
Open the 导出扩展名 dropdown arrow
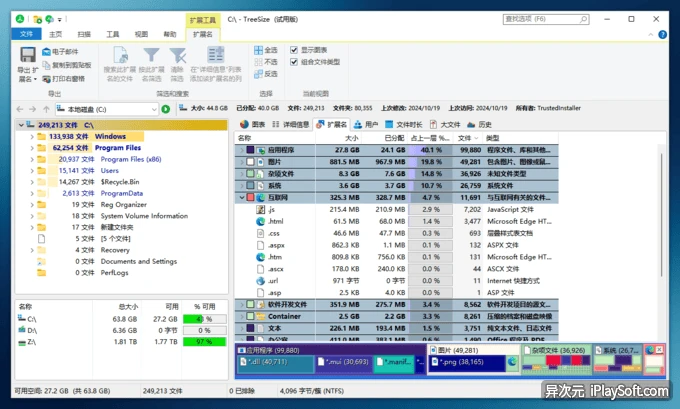tap(35, 79)
